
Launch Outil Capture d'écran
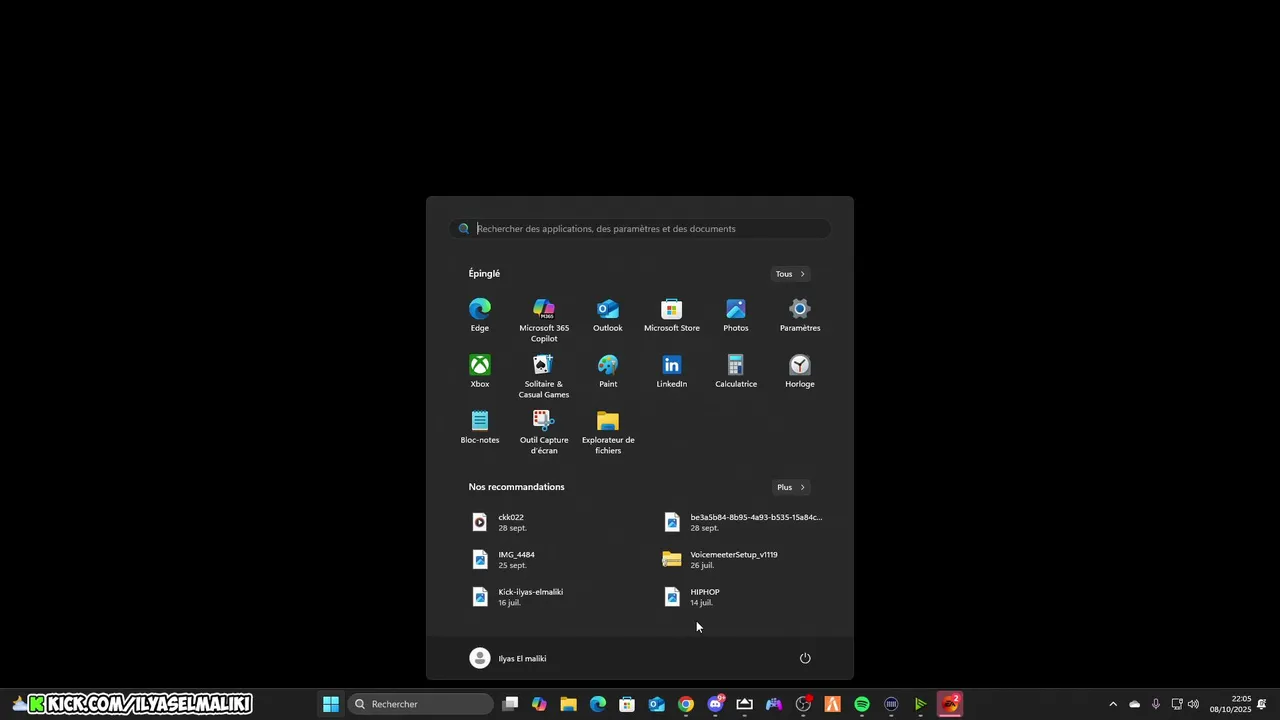[x=544, y=432]
